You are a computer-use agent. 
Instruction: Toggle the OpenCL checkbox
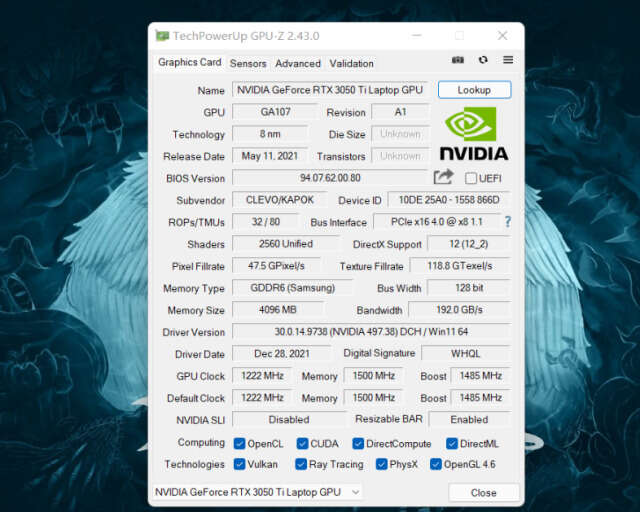click(x=239, y=443)
